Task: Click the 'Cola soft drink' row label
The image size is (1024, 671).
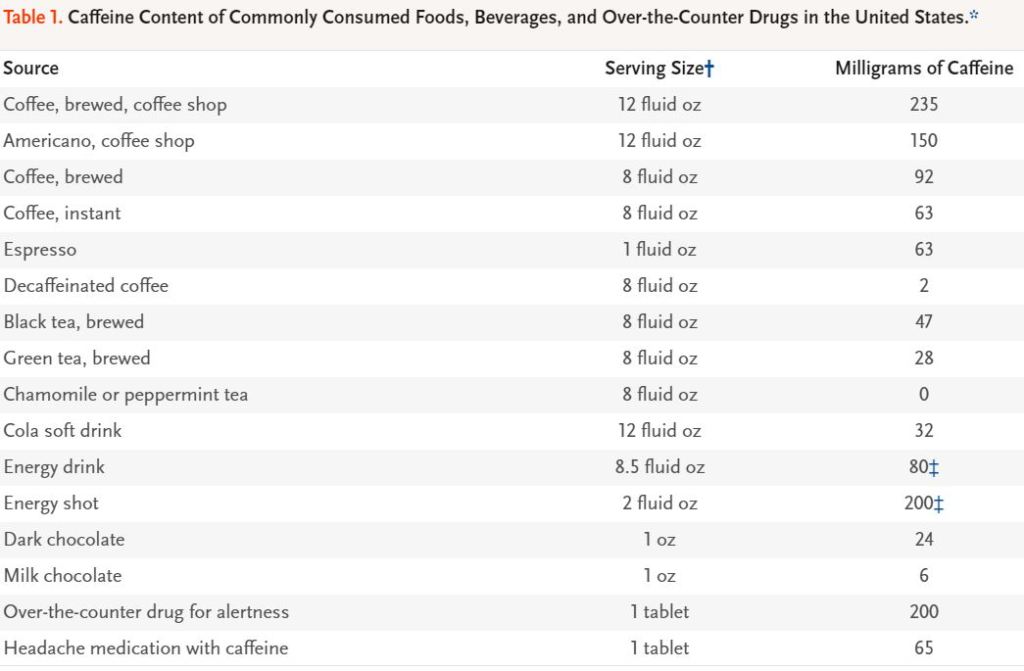Action: (63, 431)
